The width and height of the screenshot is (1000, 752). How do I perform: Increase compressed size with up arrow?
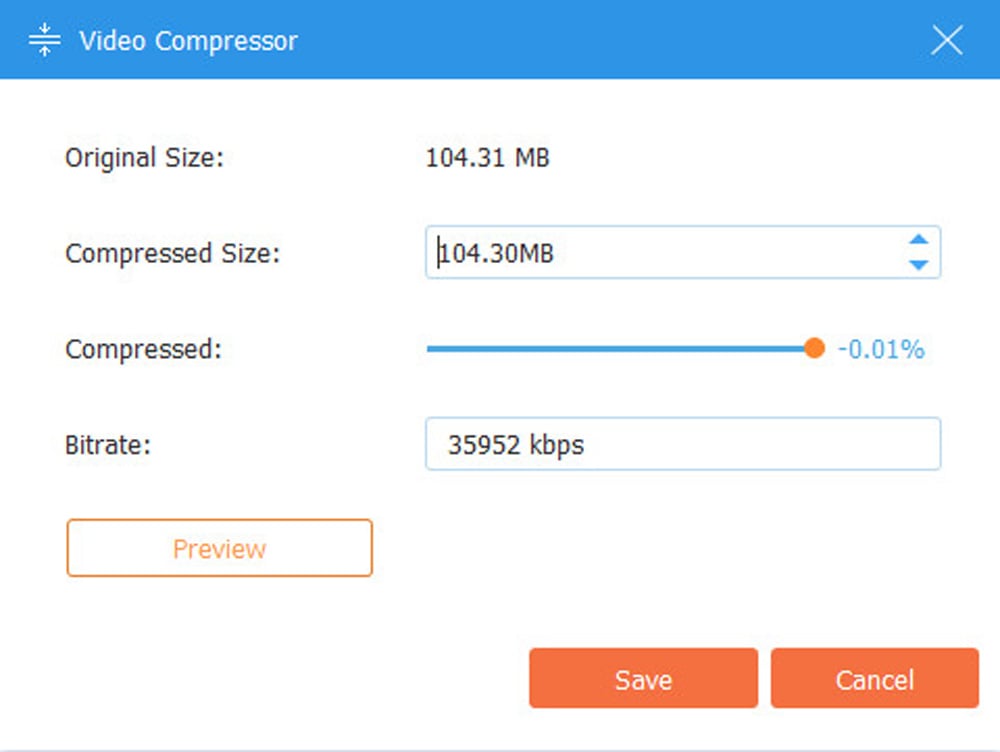(x=918, y=240)
